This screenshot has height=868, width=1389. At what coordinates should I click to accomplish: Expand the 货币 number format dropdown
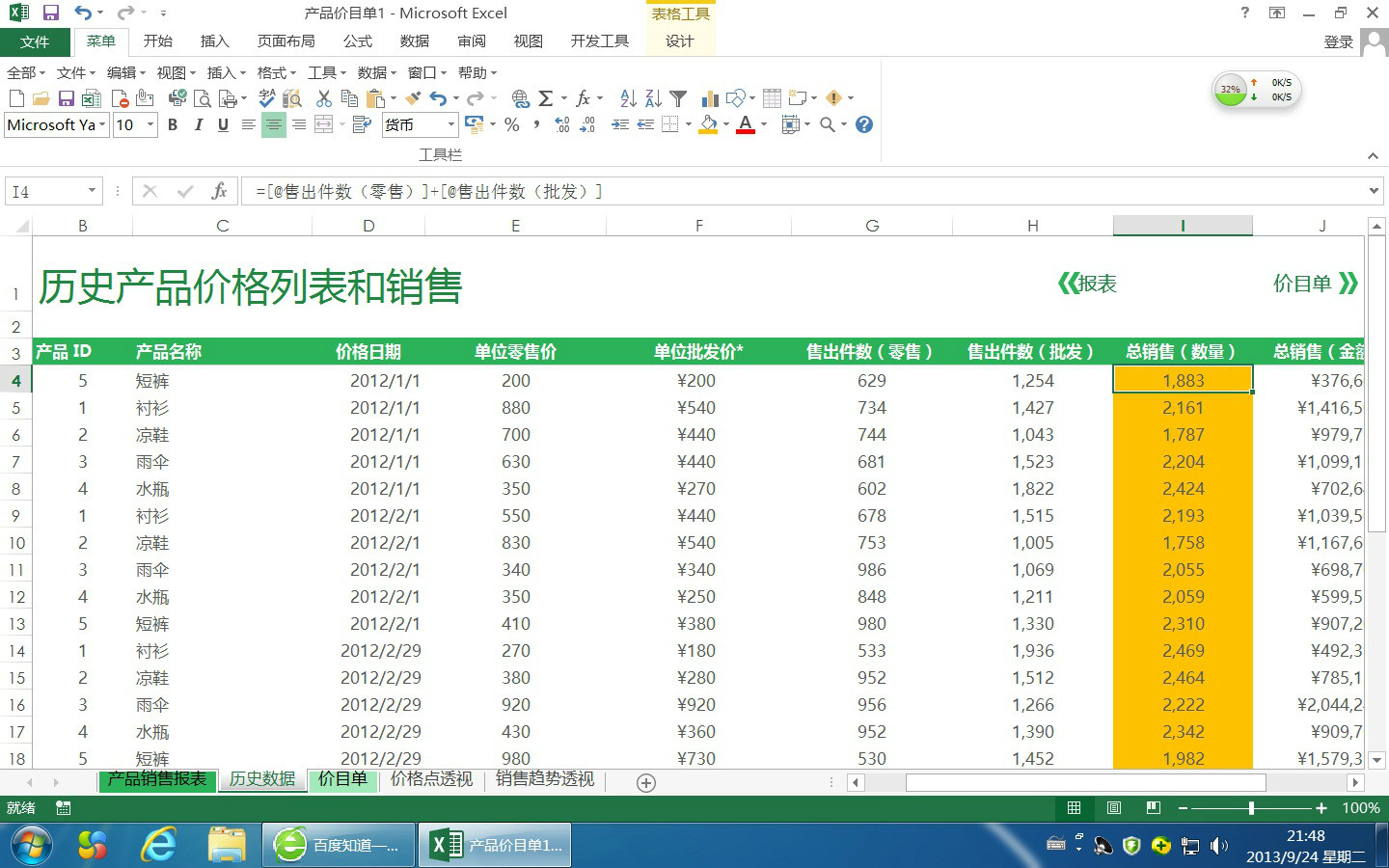click(450, 124)
